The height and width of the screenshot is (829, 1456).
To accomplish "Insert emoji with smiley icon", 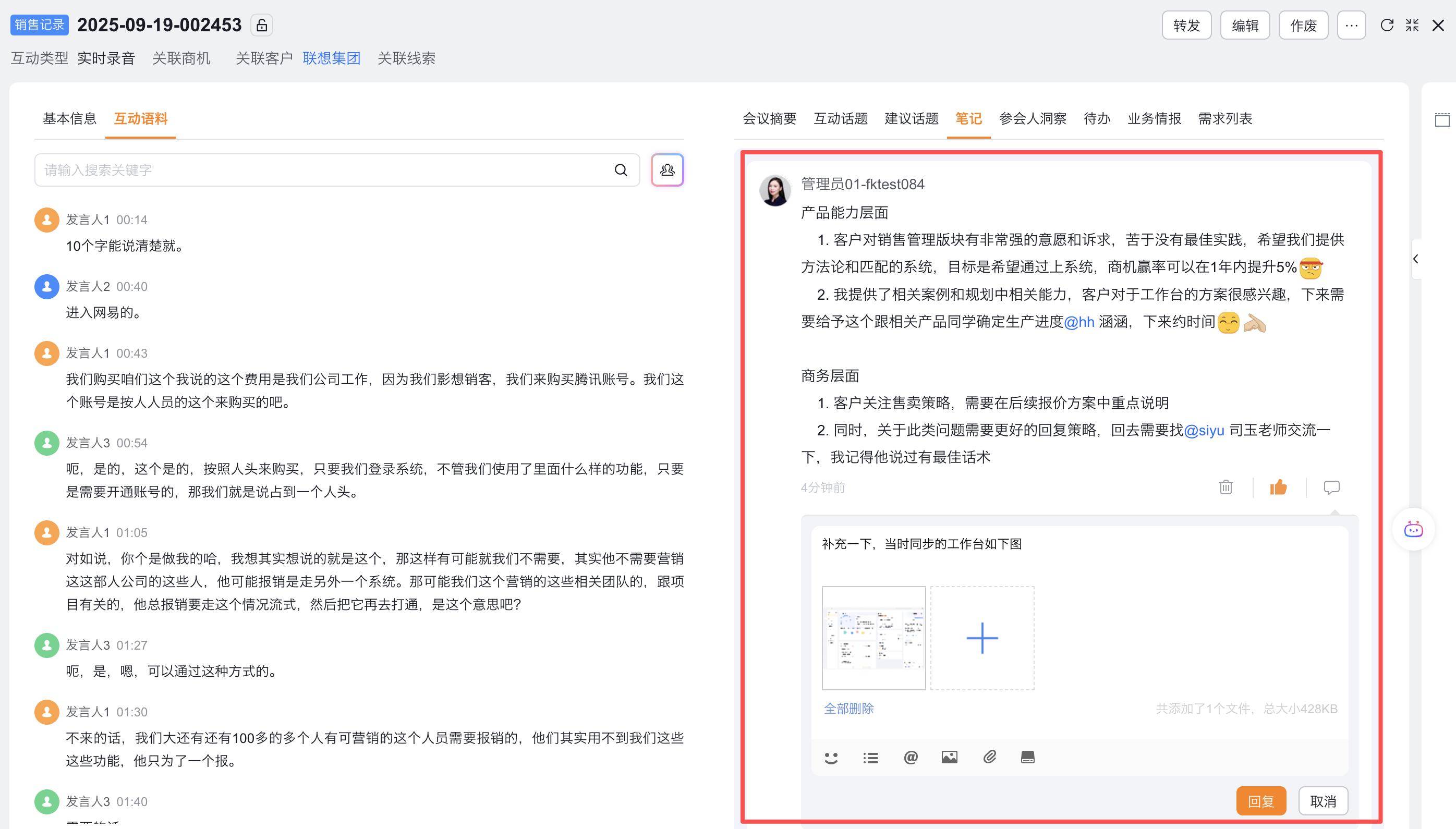I will (831, 757).
